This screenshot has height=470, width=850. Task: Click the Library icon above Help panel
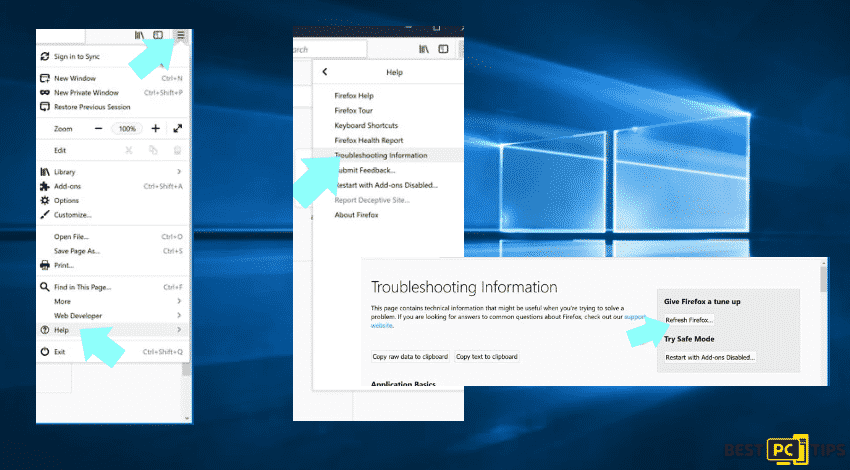424,49
